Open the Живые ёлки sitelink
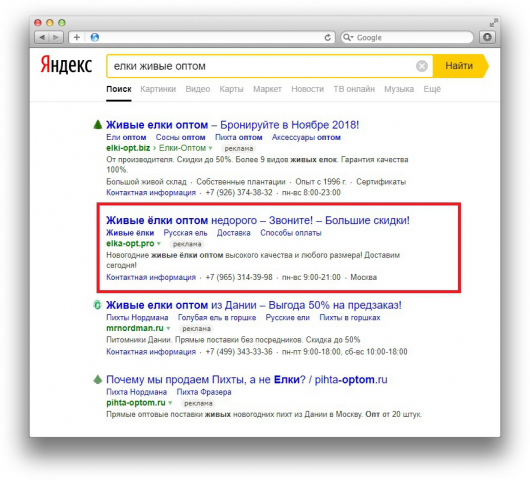This screenshot has width=530, height=480. tap(130, 233)
